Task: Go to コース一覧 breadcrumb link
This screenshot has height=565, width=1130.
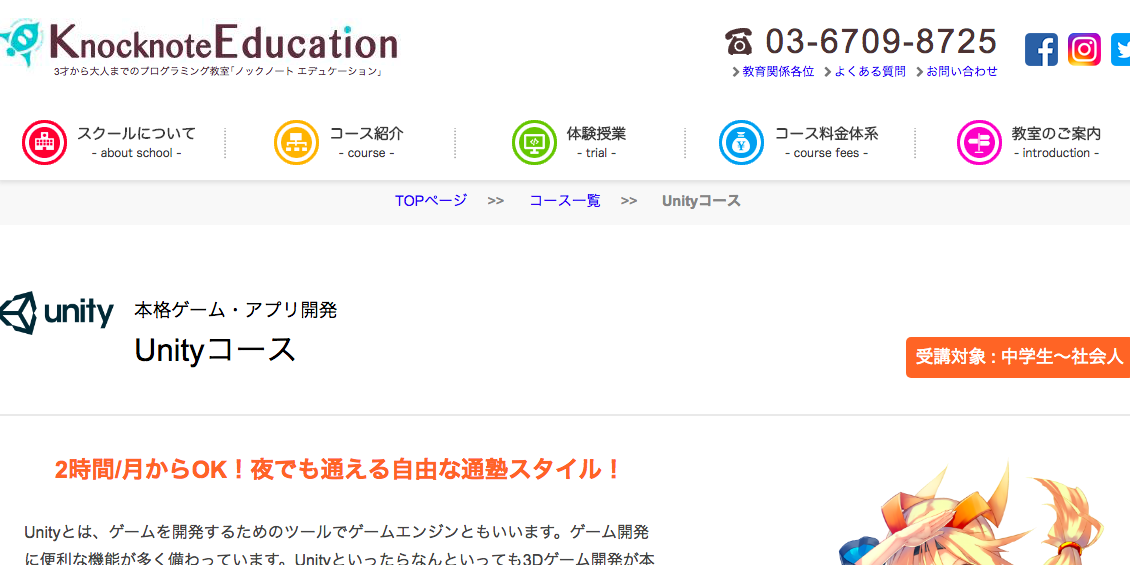Action: 565,201
